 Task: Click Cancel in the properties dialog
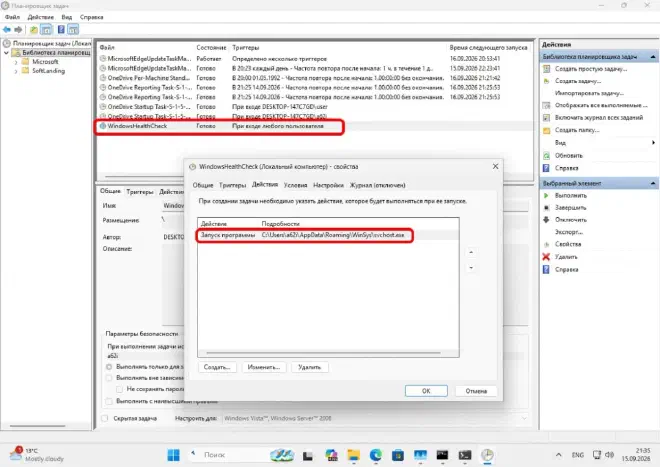coord(476,391)
